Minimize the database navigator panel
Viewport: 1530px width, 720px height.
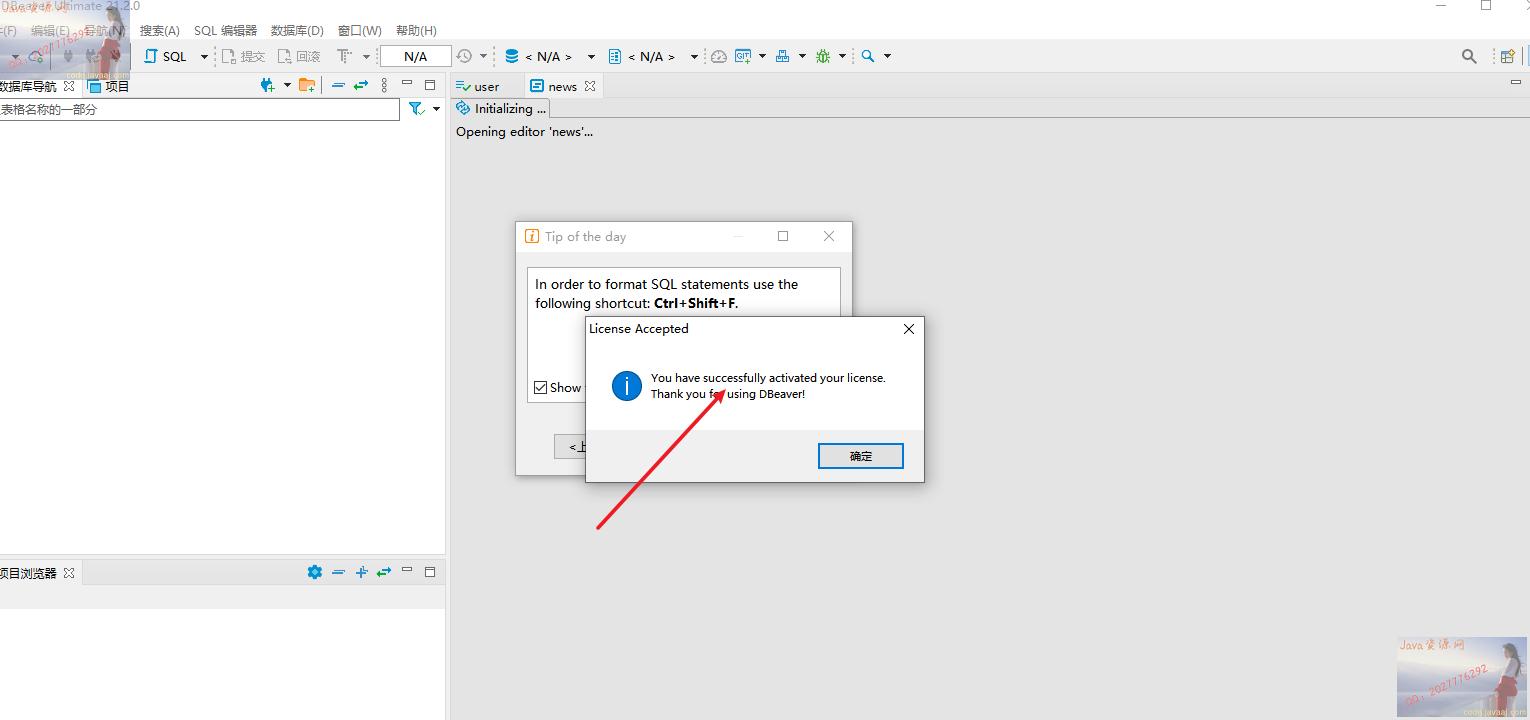407,84
